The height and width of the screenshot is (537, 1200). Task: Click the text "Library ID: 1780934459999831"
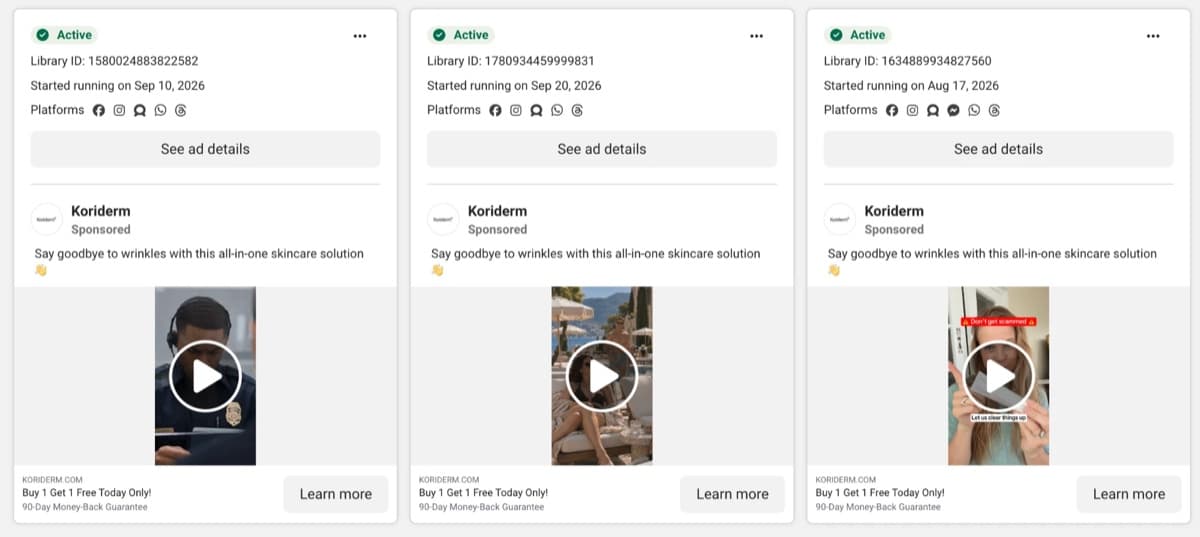pos(511,61)
